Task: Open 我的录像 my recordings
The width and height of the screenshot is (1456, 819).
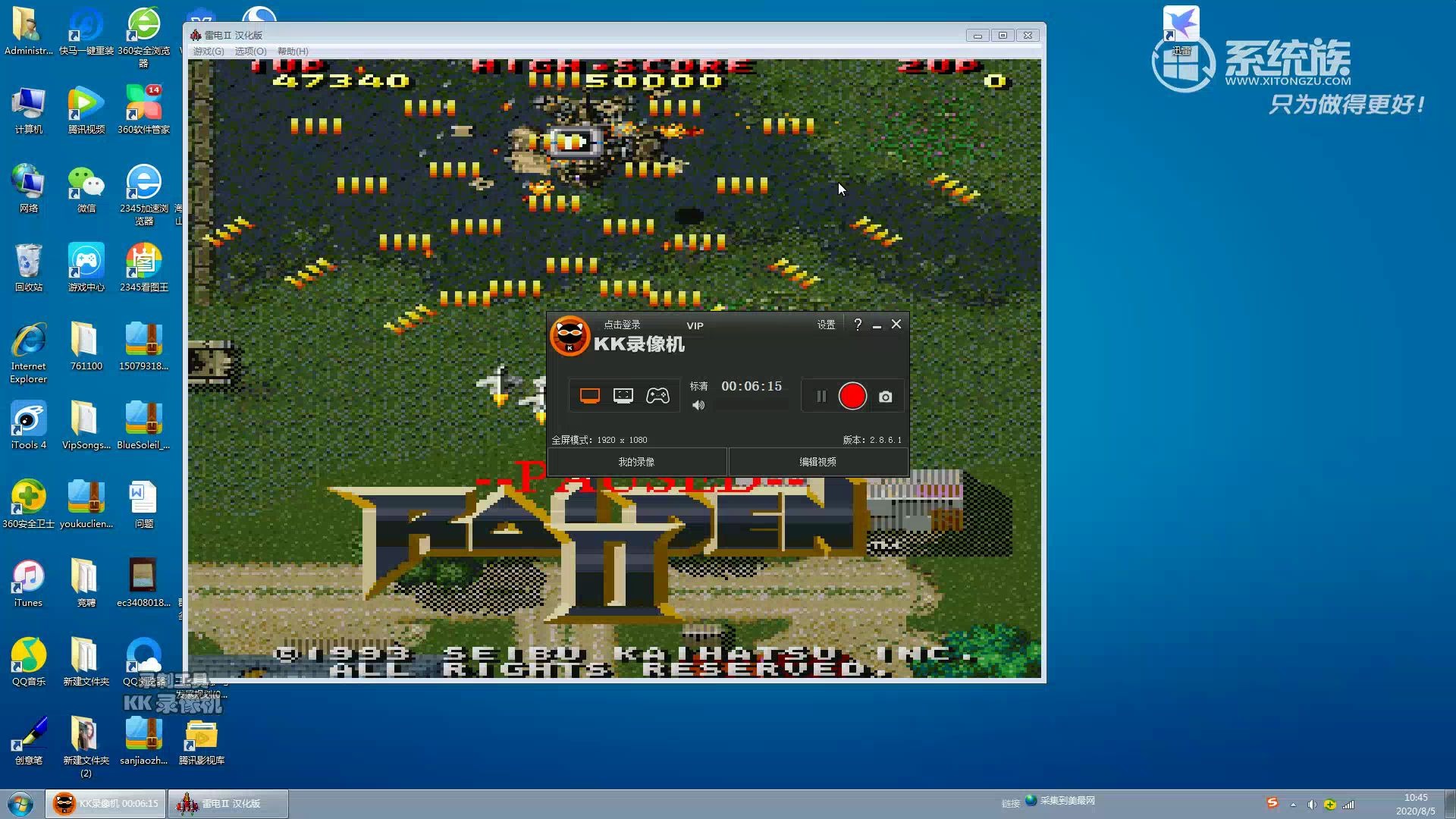Action: [x=636, y=462]
